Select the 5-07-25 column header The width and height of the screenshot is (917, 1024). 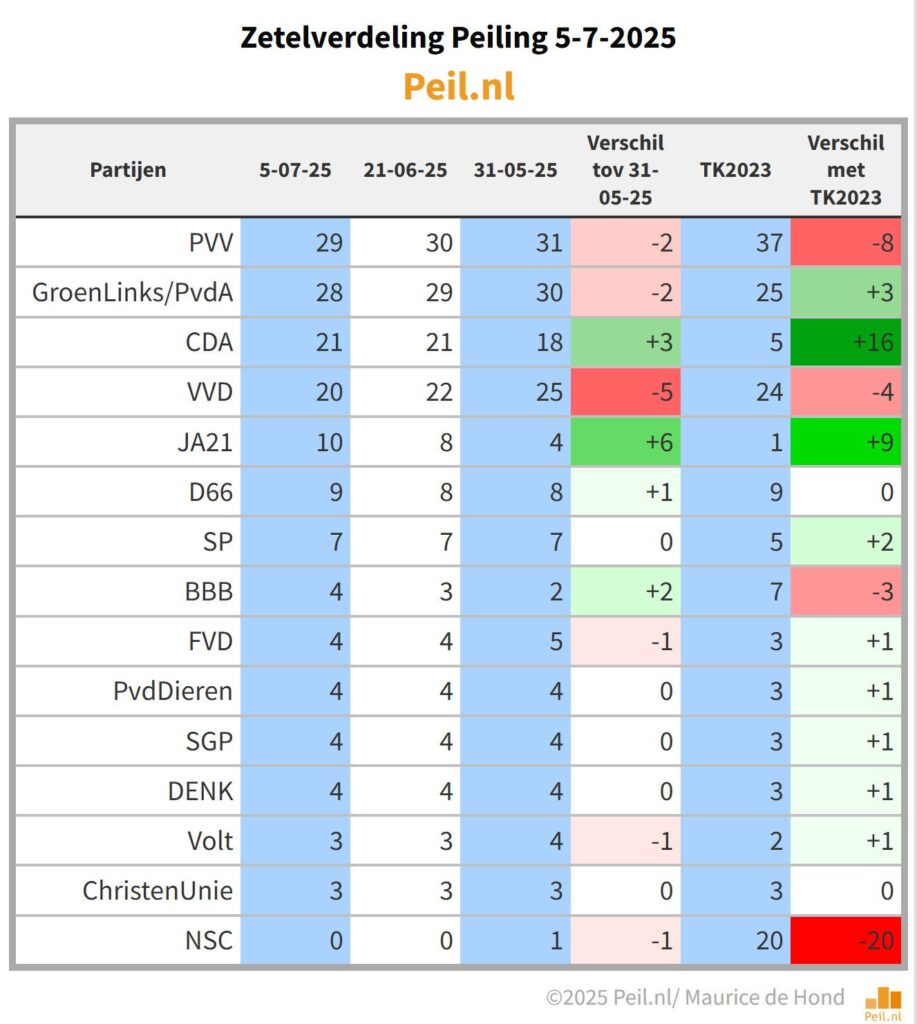click(295, 169)
